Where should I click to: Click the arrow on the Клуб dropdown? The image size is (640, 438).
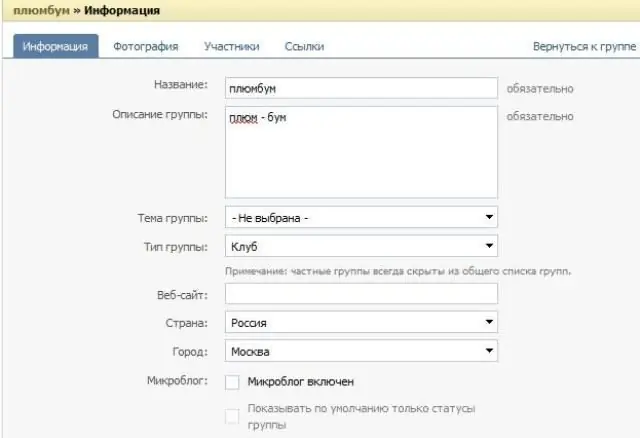(x=489, y=246)
